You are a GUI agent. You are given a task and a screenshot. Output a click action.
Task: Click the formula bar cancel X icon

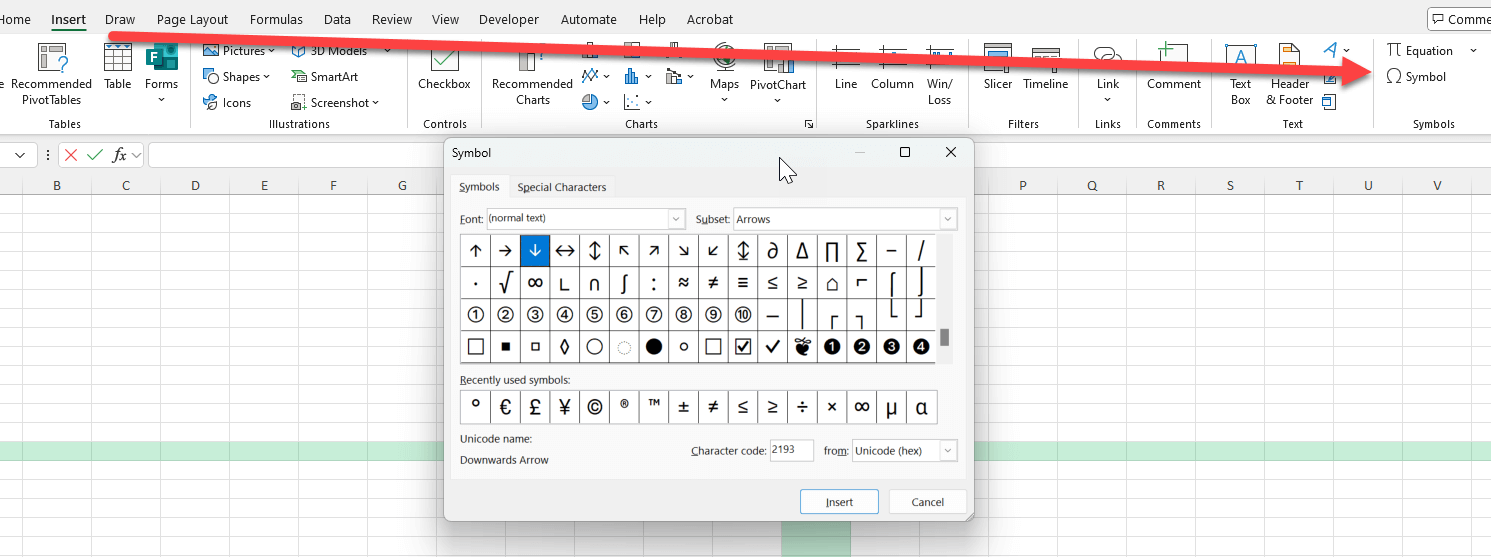tap(71, 155)
